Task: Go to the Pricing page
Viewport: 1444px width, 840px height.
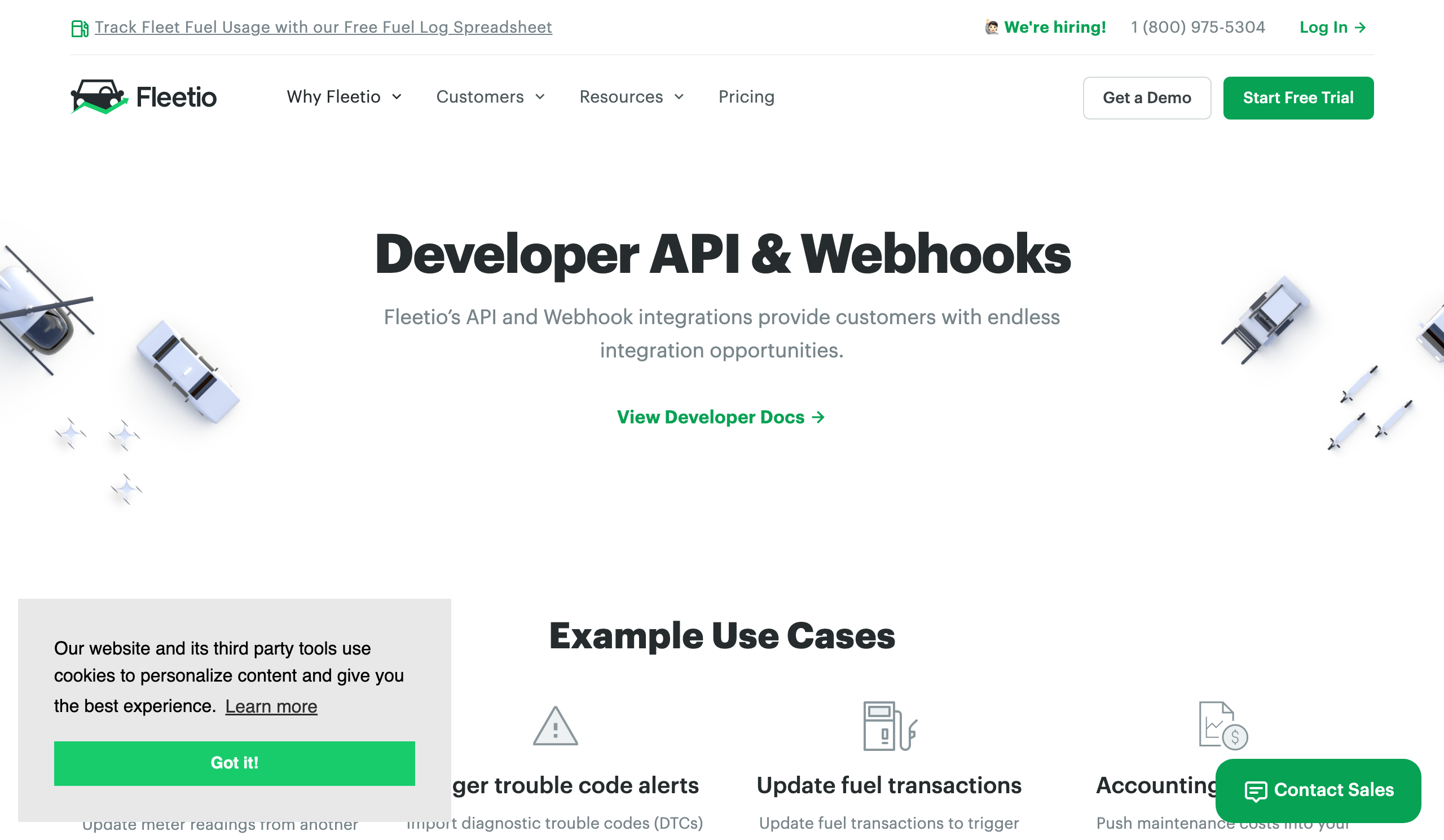Action: coord(747,97)
